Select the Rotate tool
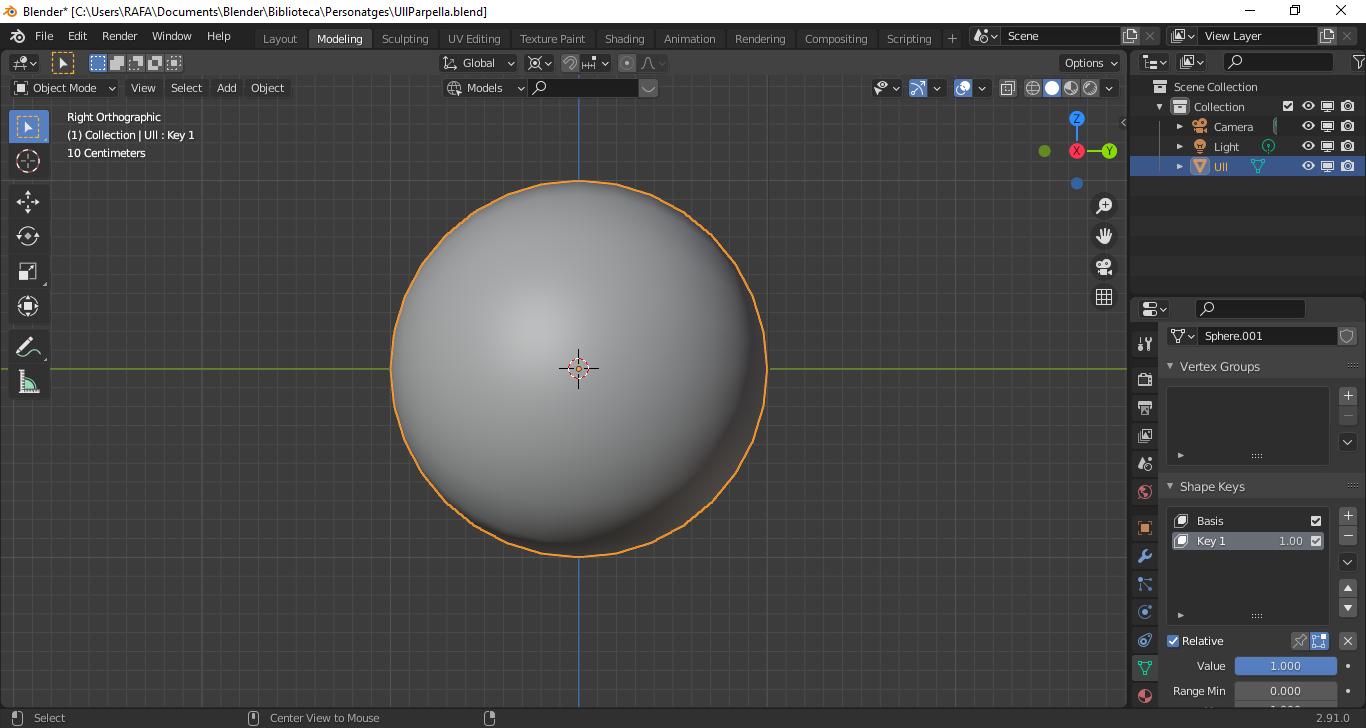This screenshot has height=728, width=1366. [28, 237]
